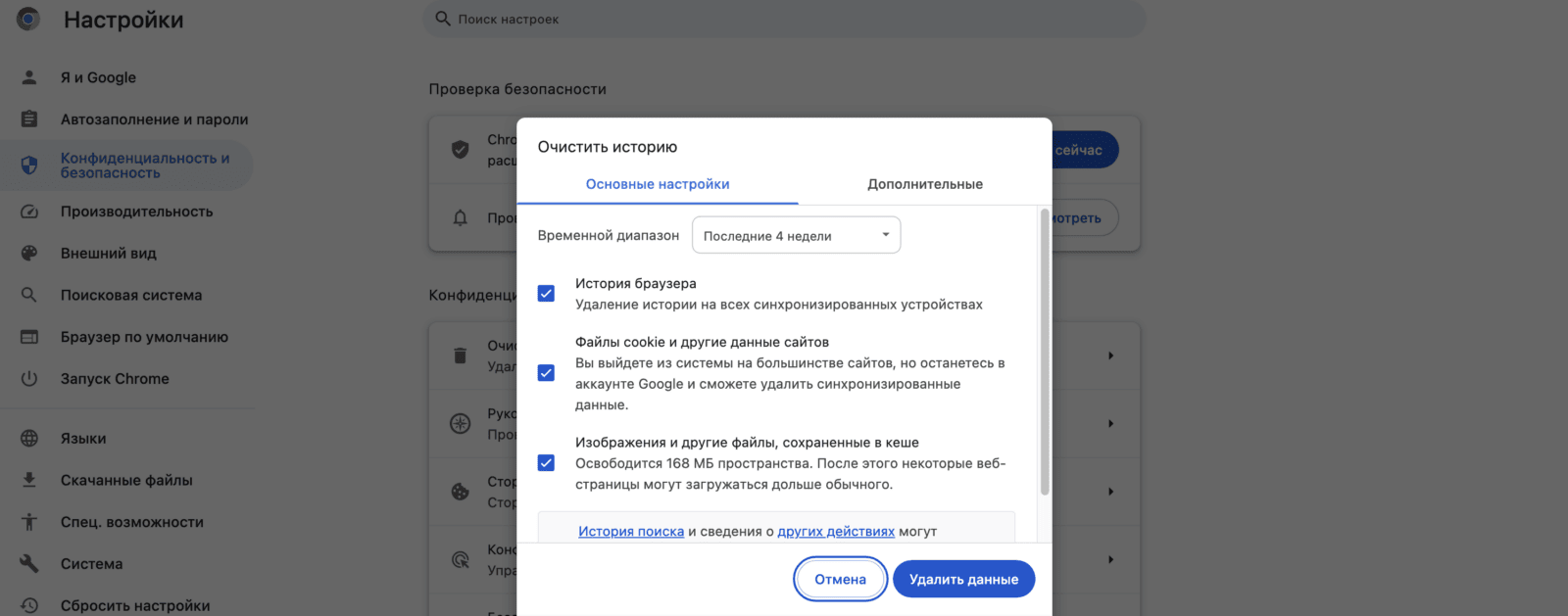
Task: Click the globe icon beside Языки
Action: click(x=29, y=439)
